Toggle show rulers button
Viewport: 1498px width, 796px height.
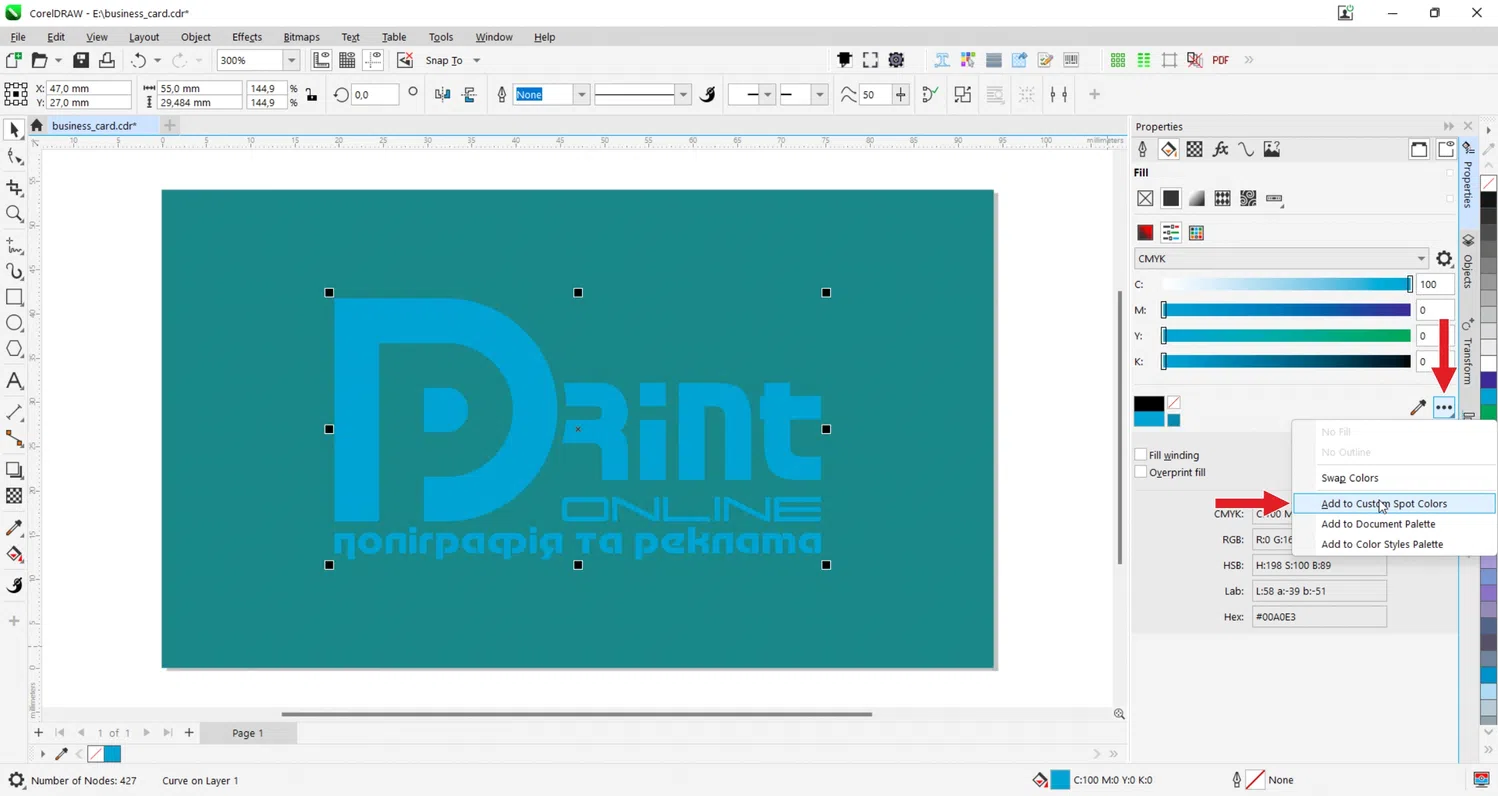tap(321, 60)
